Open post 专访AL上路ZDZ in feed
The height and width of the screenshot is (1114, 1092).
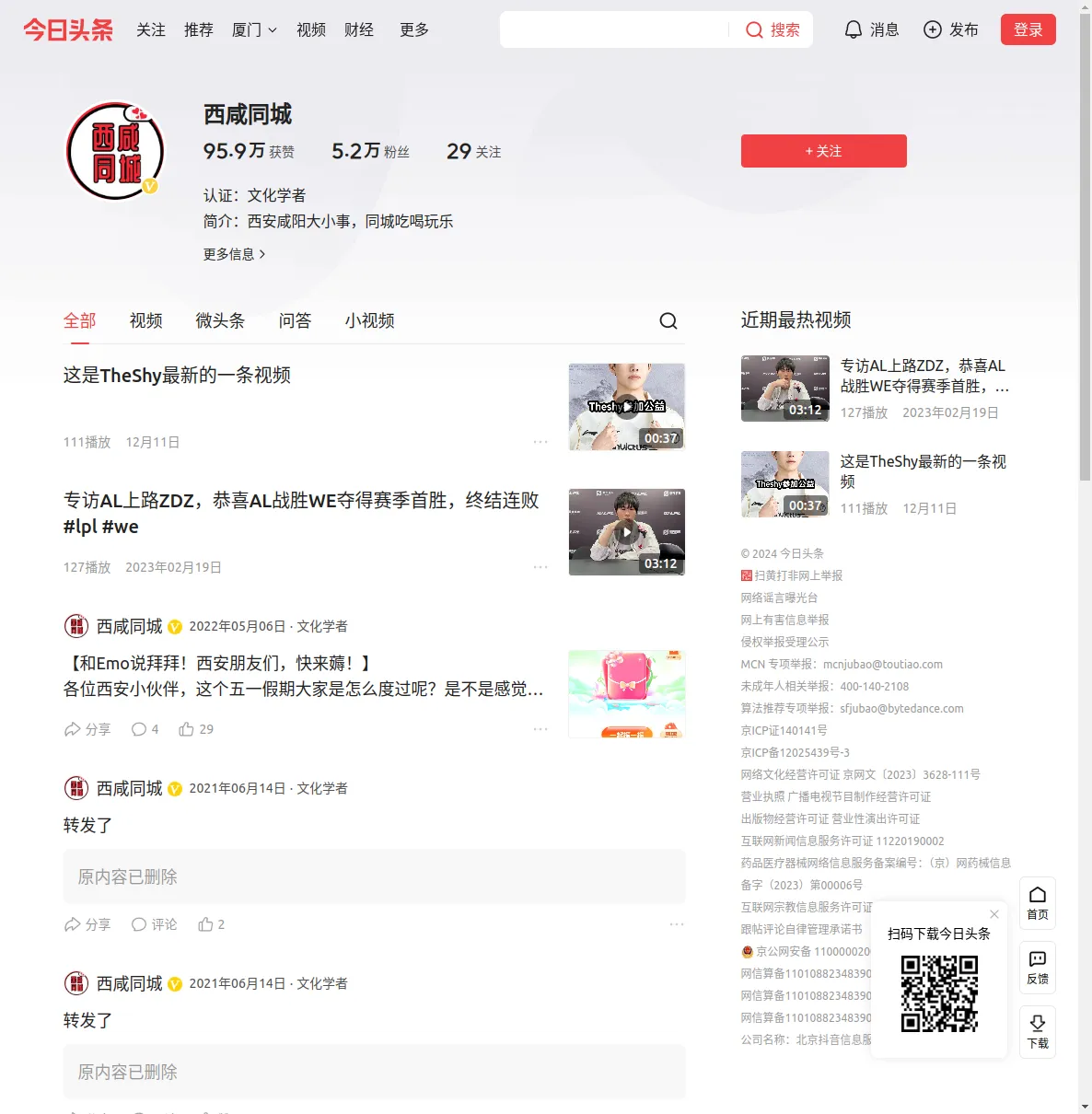tap(301, 514)
